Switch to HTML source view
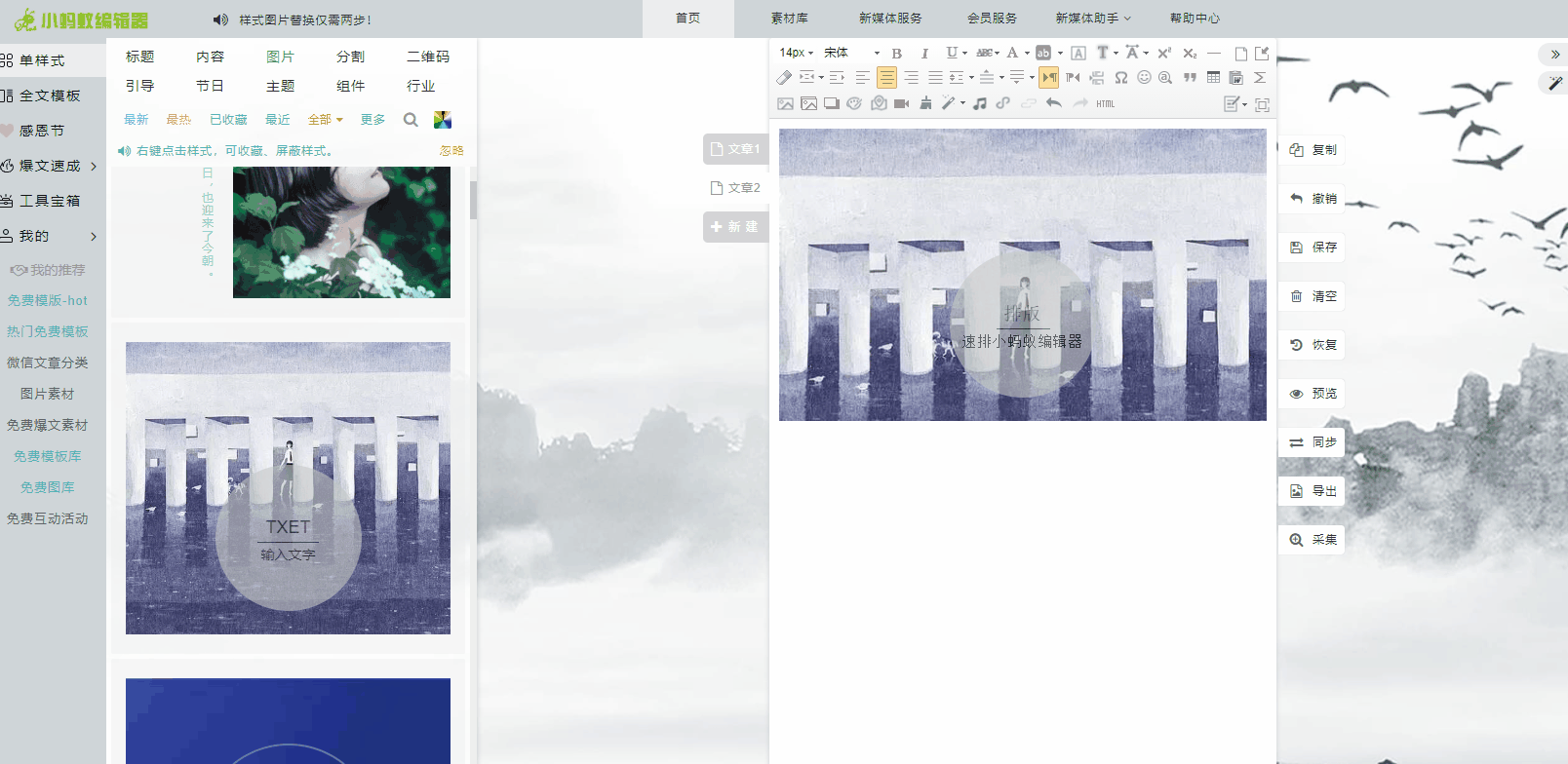This screenshot has height=764, width=1568. pyautogui.click(x=1105, y=103)
